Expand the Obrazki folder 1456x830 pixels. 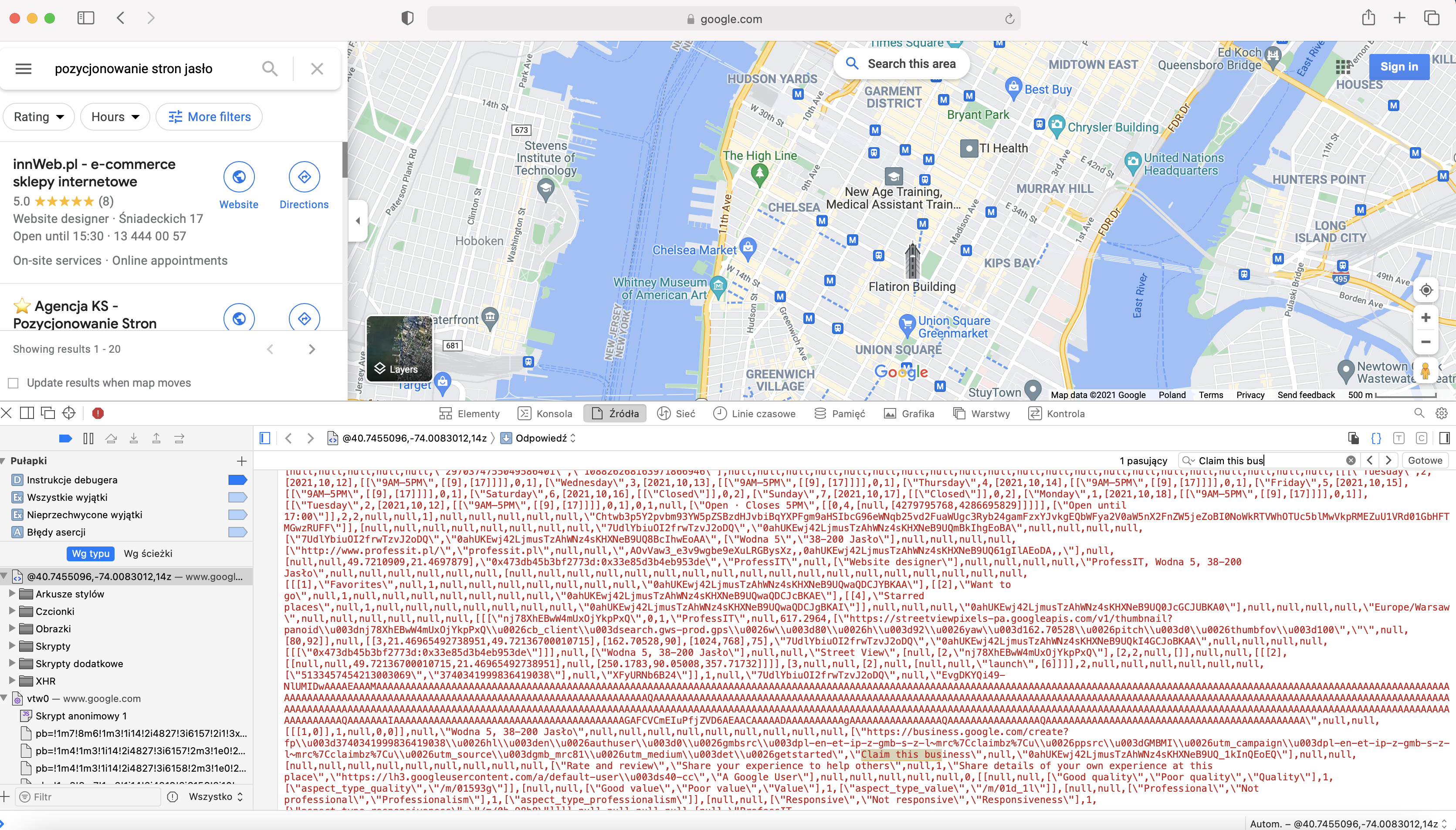(x=12, y=628)
